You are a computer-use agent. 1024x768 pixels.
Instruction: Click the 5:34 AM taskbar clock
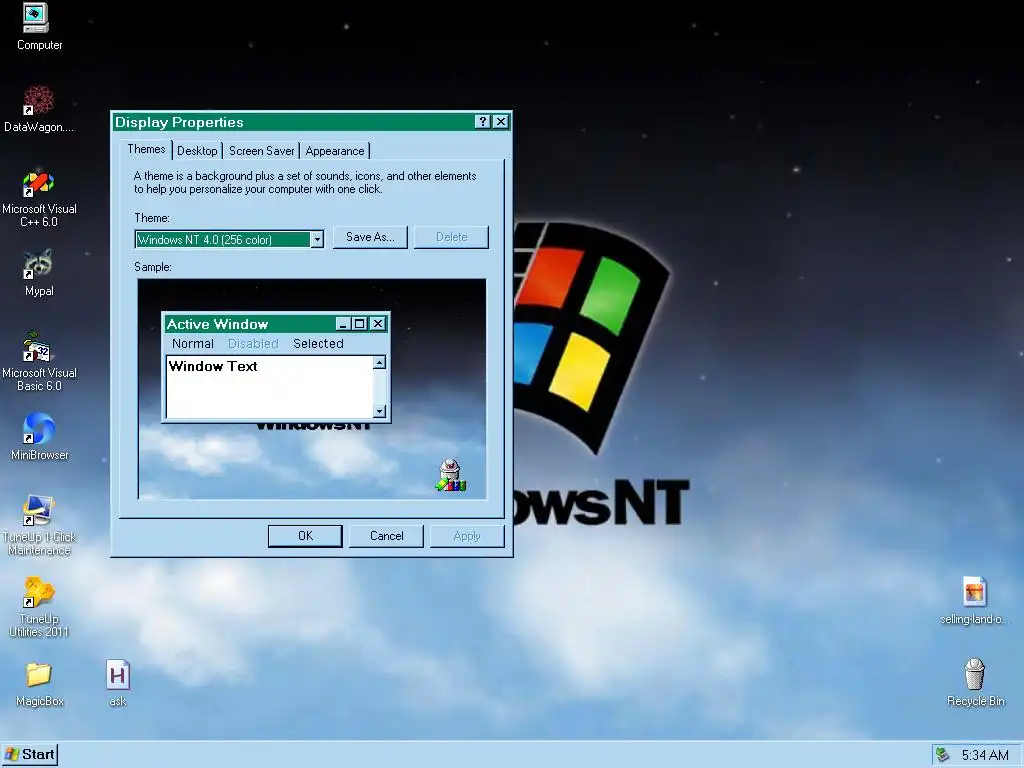985,756
